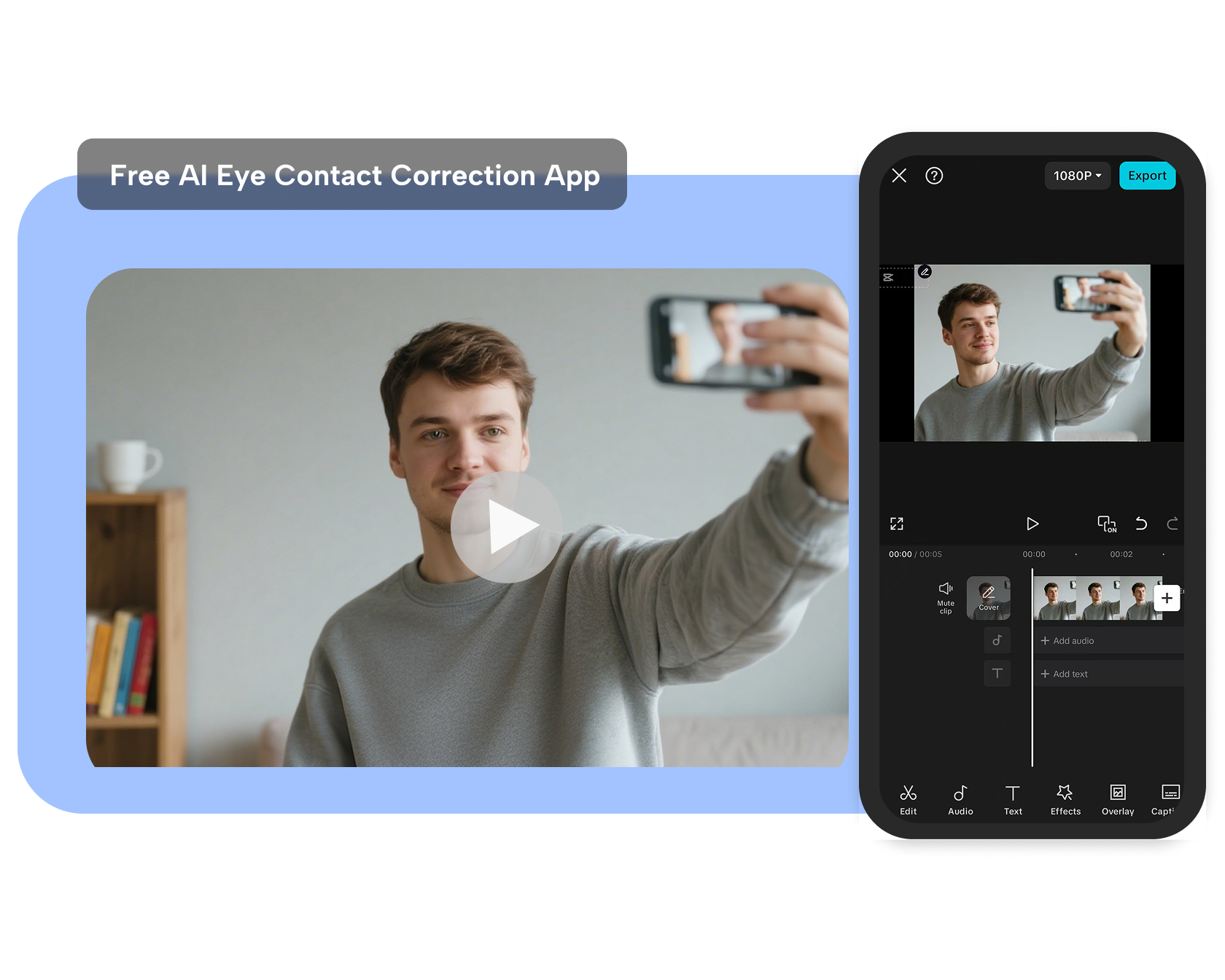Open the Text tool

tap(1013, 800)
